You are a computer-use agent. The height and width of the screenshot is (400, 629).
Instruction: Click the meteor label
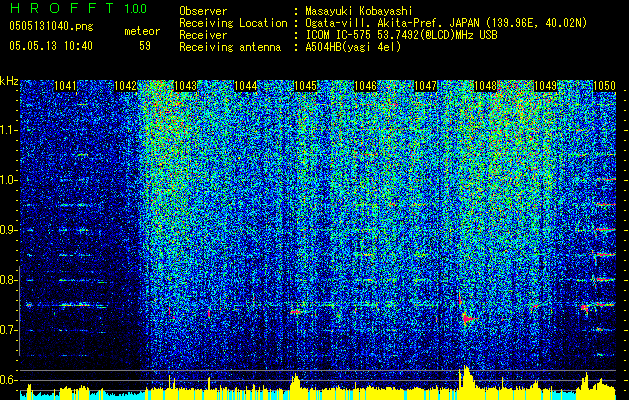coord(142,31)
